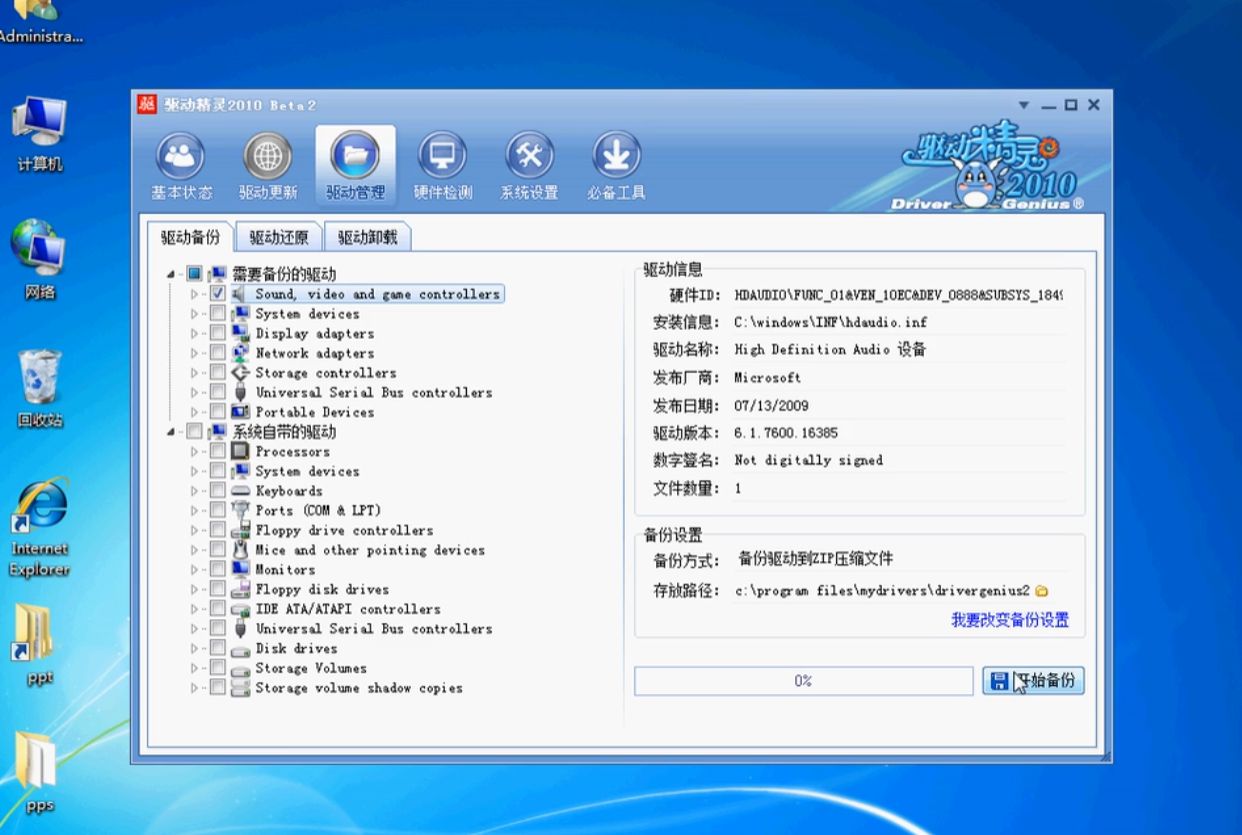
Task: Switch to the 驱动卸载 tab
Action: pyautogui.click(x=367, y=237)
